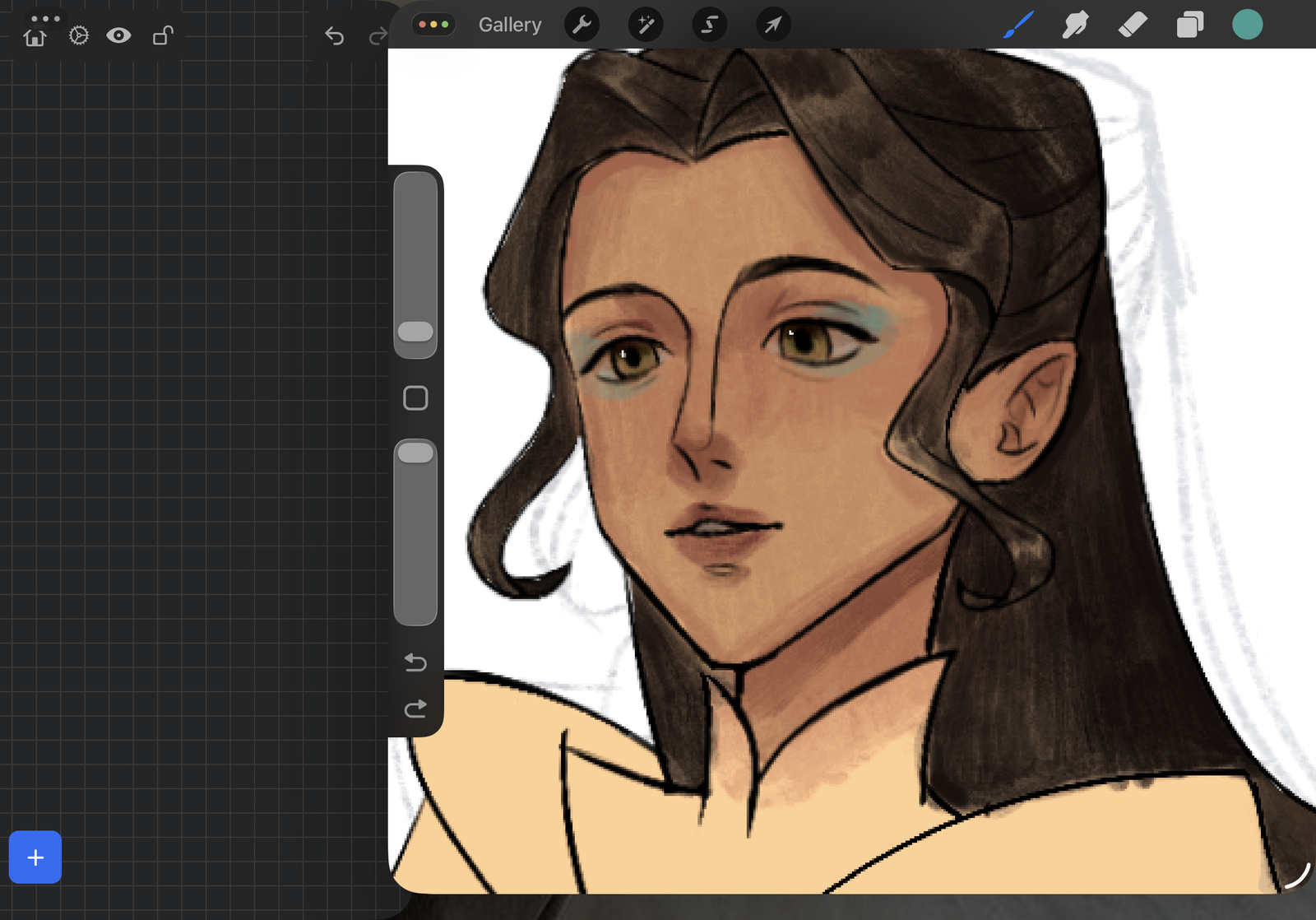Return to the Gallery
This screenshot has height=920, width=1316.
[510, 25]
